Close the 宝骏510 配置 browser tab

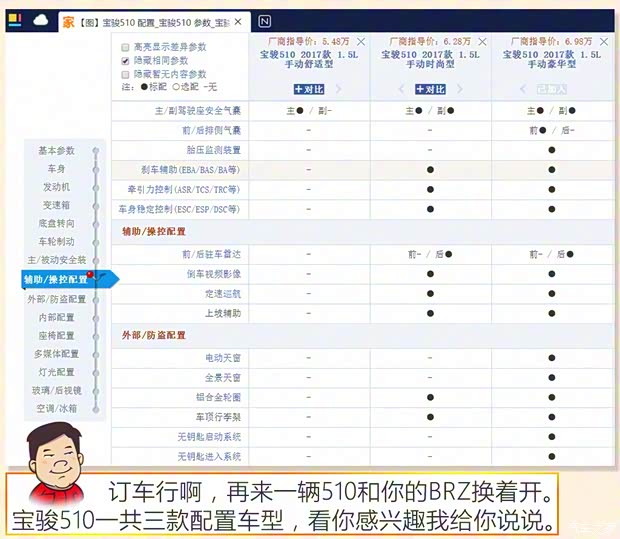[239, 21]
